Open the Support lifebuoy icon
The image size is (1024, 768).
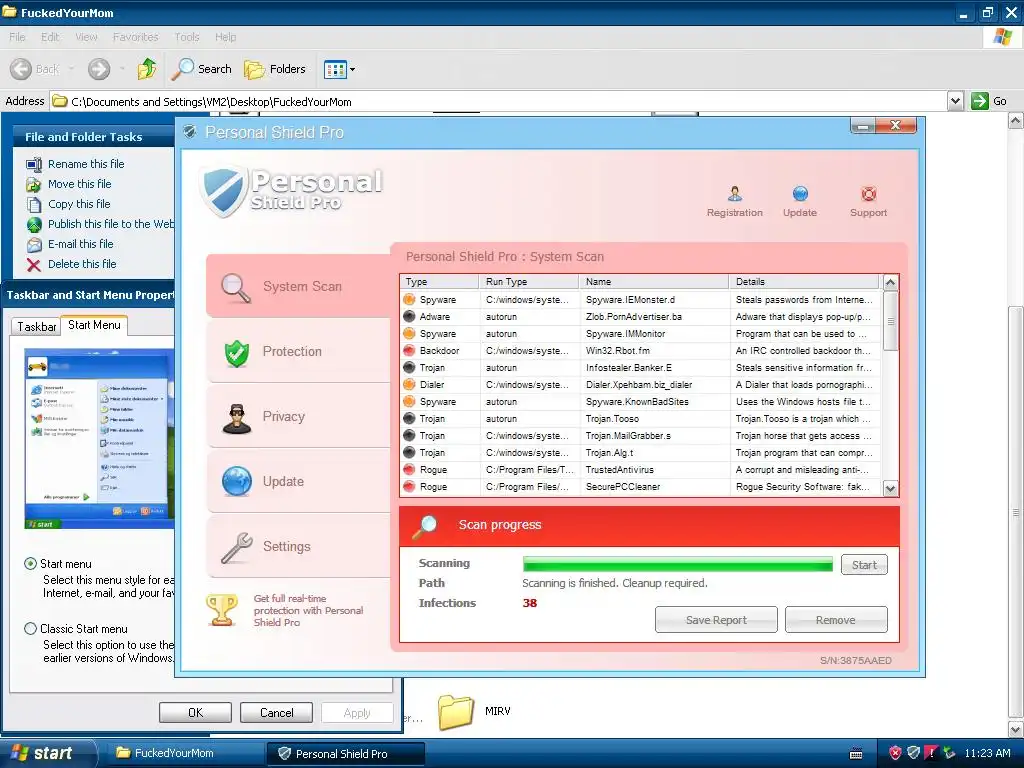(x=869, y=194)
